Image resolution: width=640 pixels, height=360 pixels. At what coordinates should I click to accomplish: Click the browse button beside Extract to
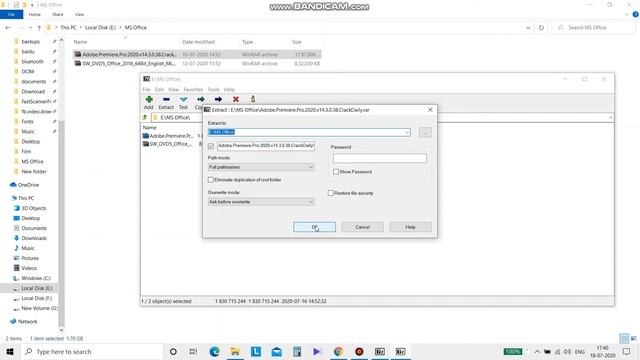(x=425, y=132)
